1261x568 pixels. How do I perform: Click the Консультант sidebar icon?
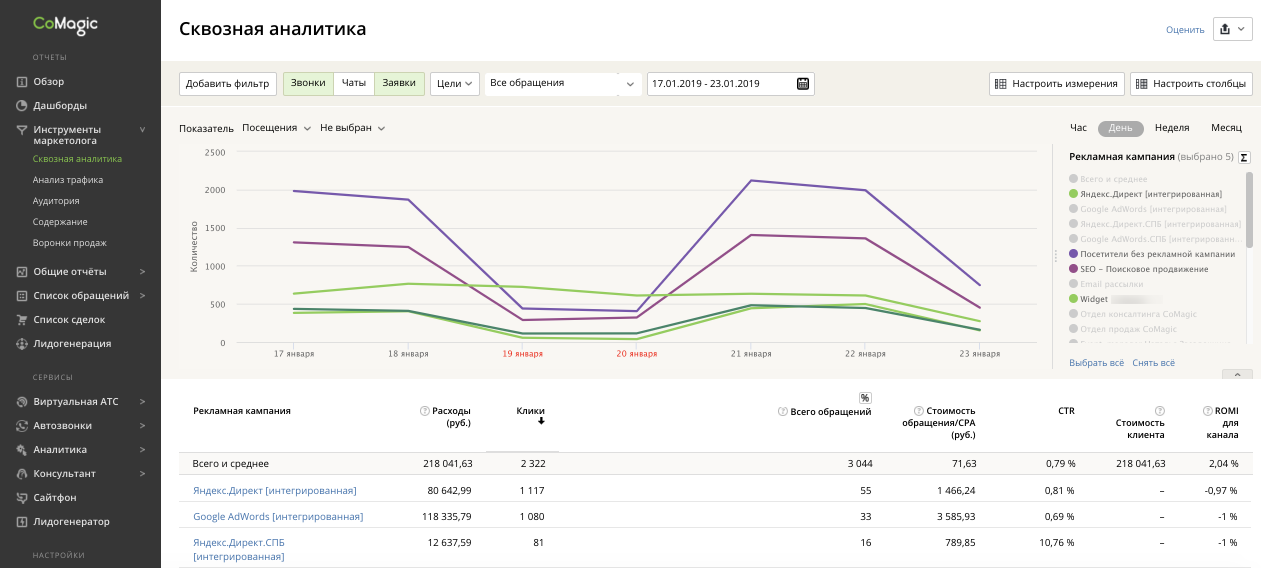[x=22, y=473]
